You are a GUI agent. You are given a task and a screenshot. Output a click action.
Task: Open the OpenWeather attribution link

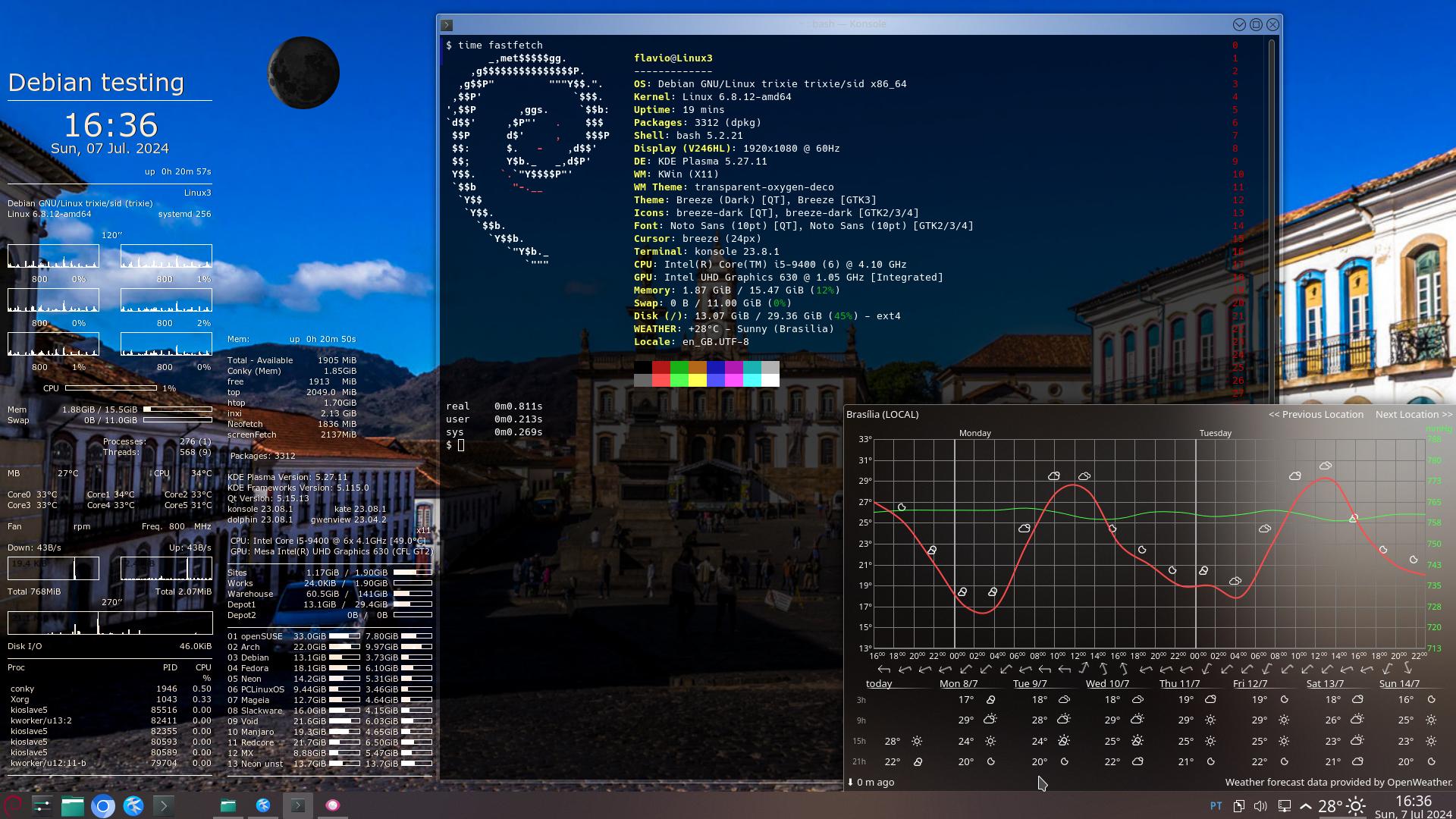coord(1338,782)
